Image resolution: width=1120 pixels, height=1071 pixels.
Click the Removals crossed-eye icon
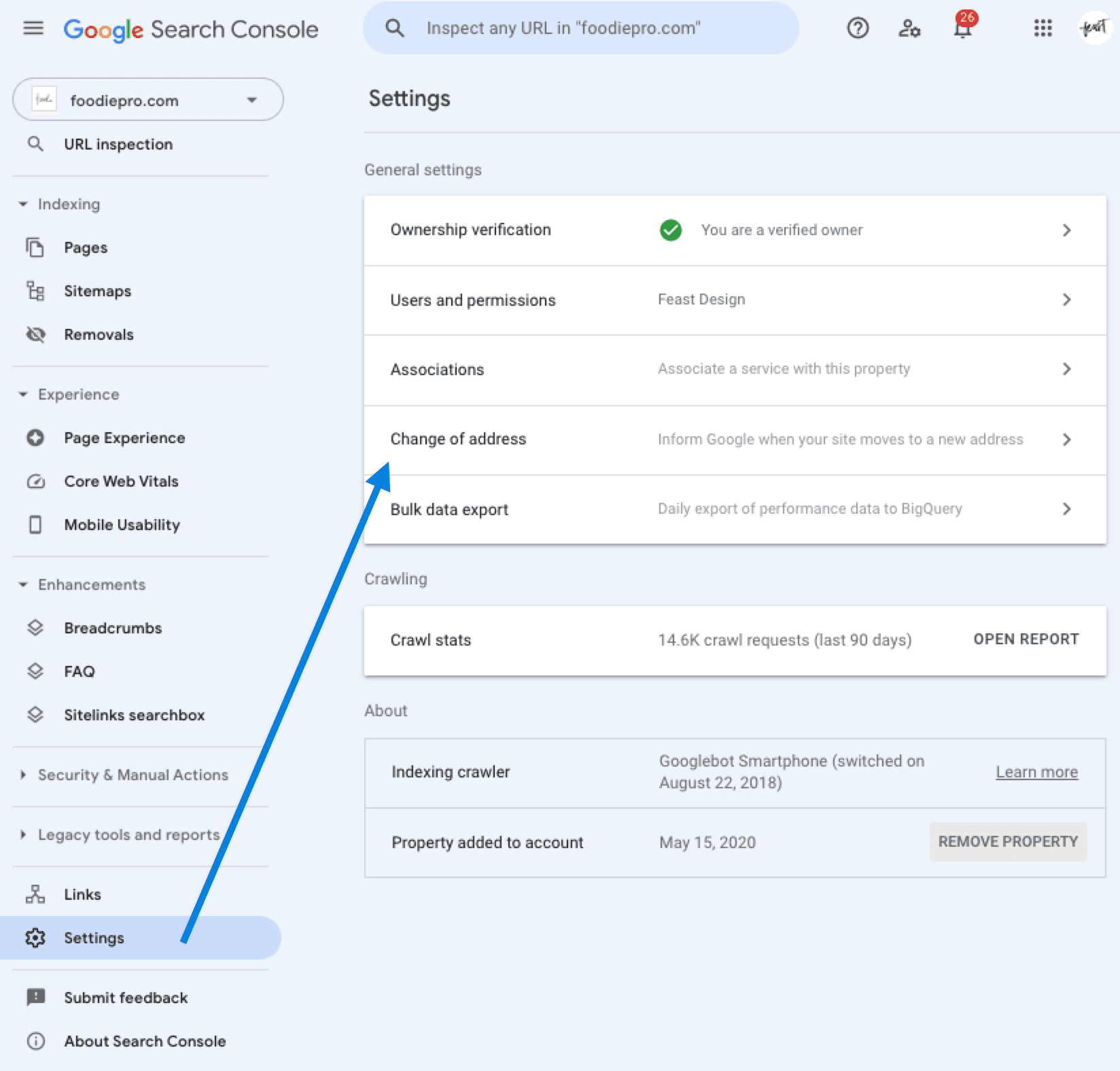coord(35,334)
